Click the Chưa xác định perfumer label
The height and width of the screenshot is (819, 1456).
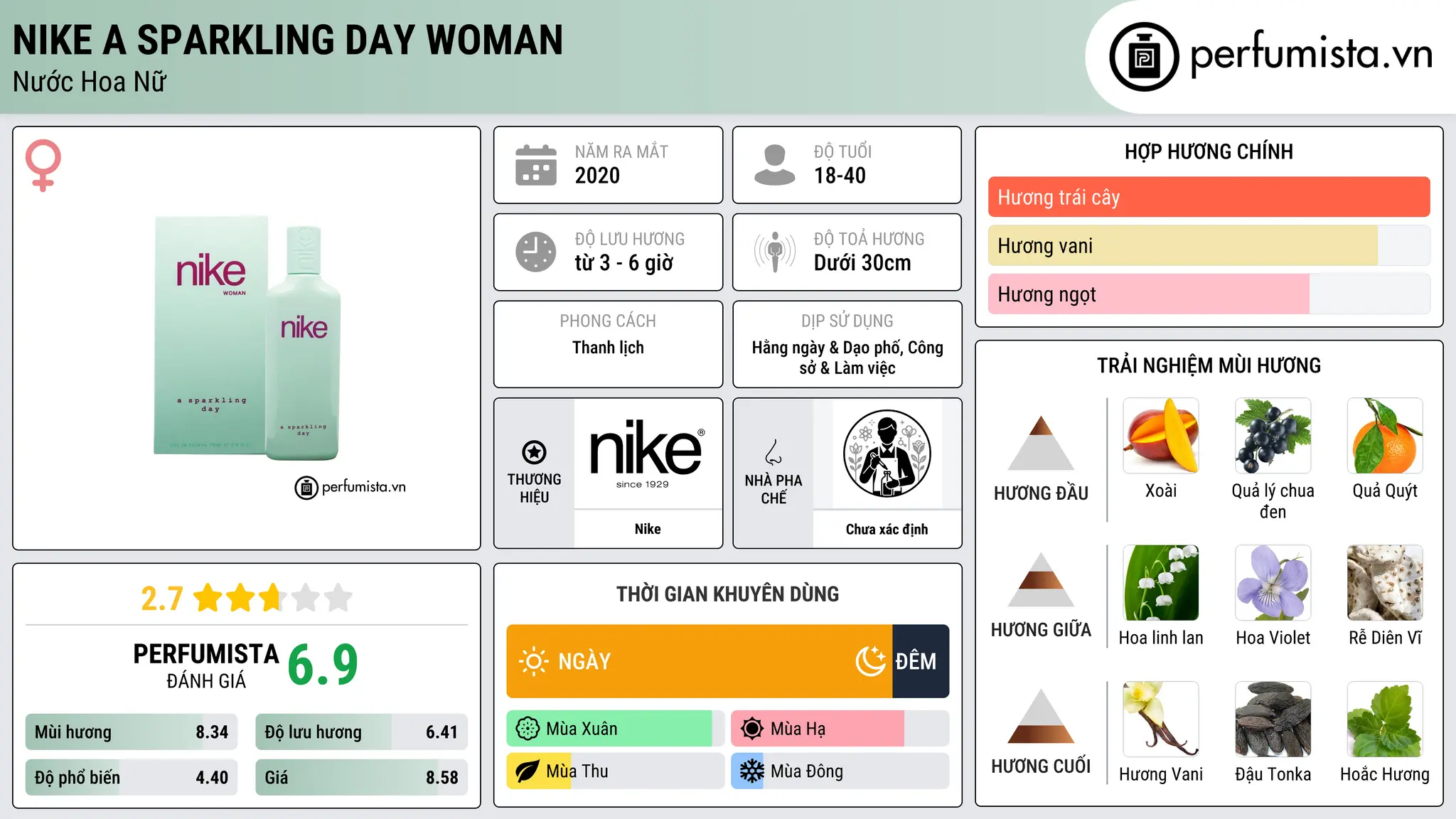(x=887, y=529)
